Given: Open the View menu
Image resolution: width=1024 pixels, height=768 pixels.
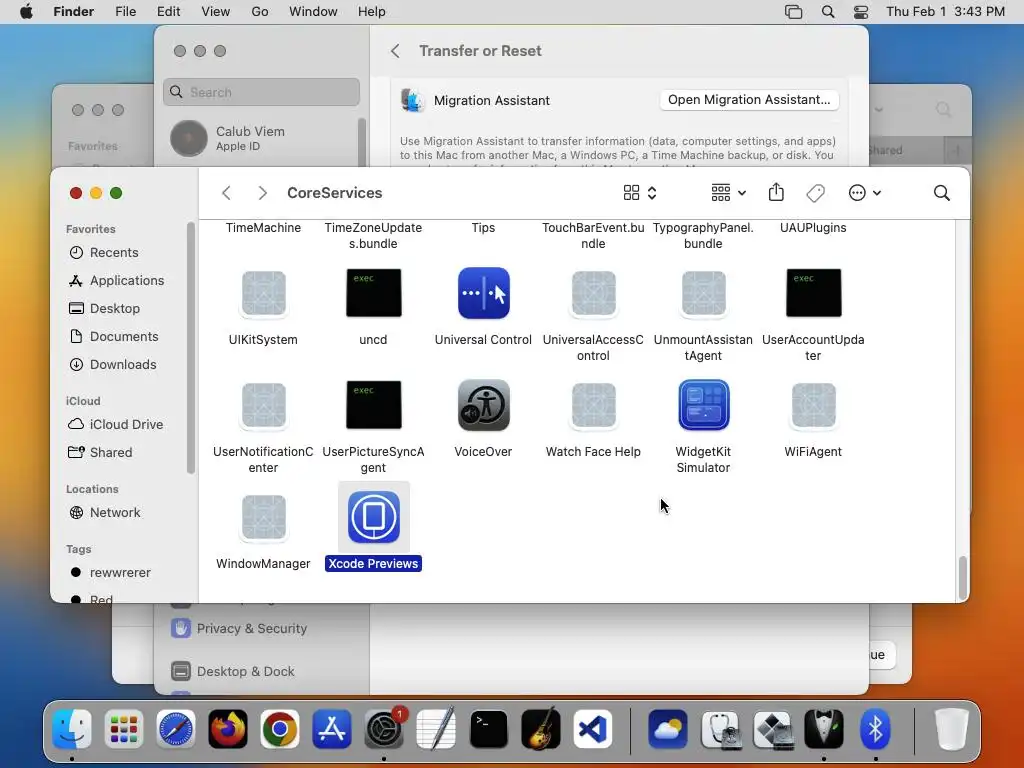Looking at the screenshot, I should point(216,12).
